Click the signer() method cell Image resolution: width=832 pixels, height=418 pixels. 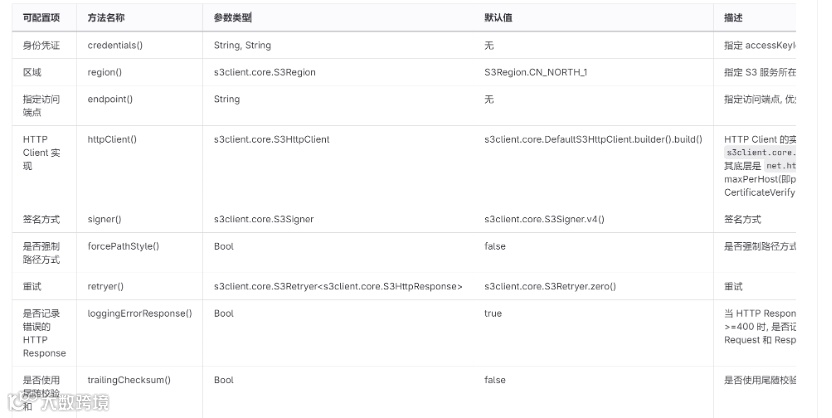tap(104, 219)
